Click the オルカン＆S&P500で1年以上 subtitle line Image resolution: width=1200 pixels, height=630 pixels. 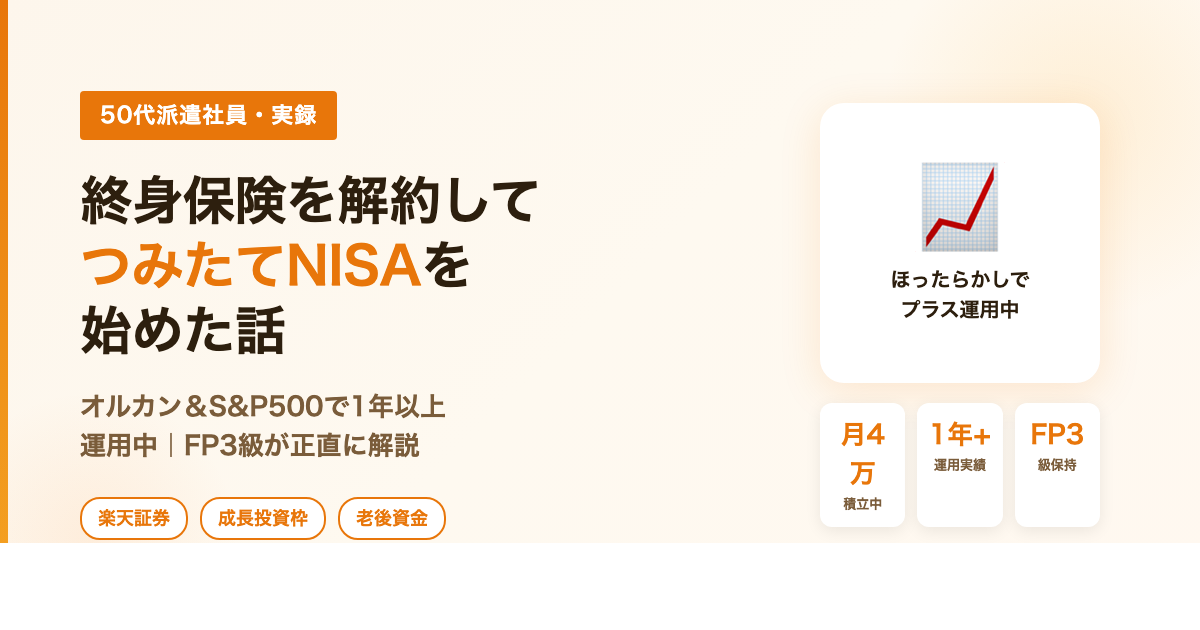click(x=262, y=406)
